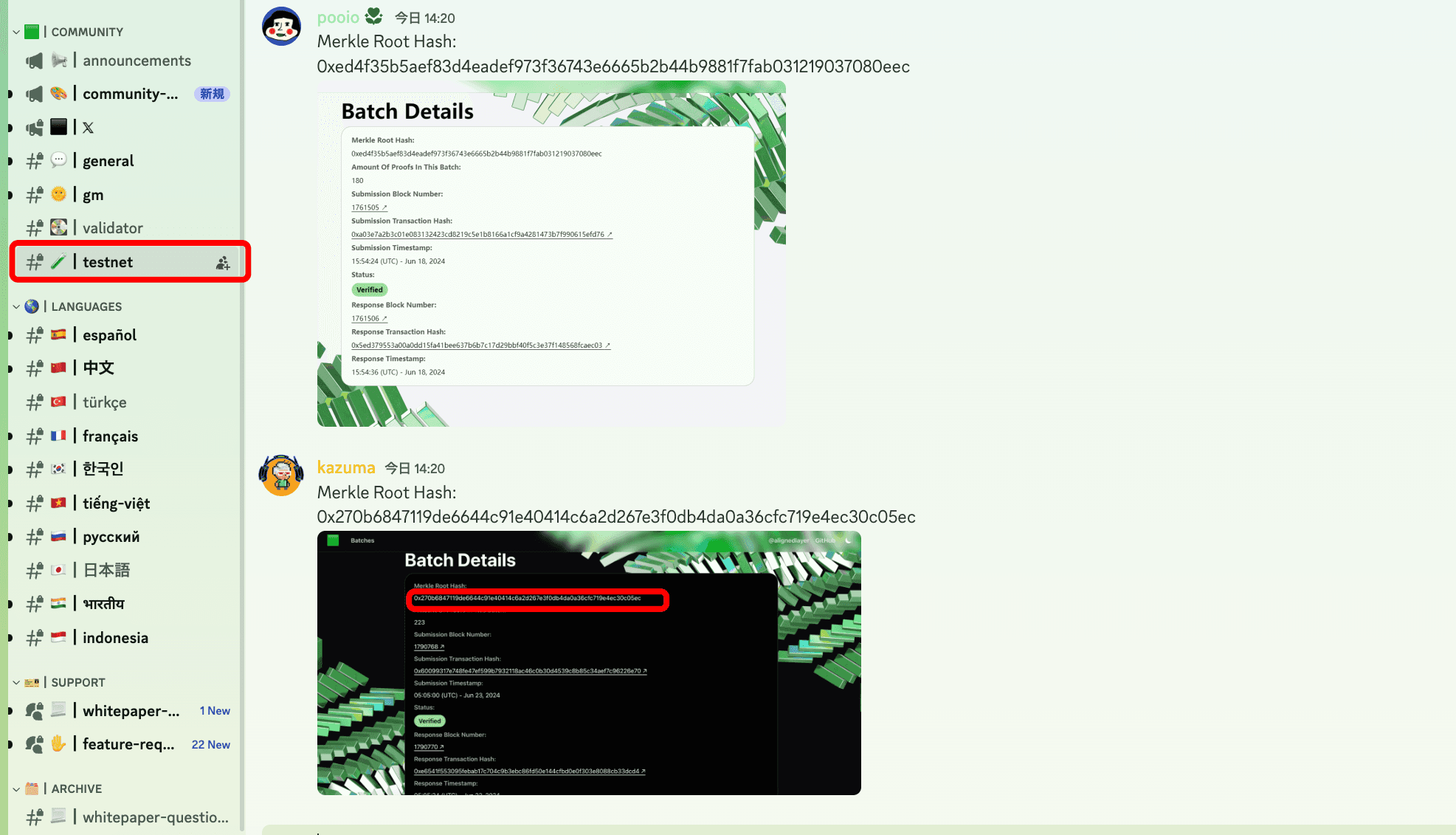Open kazuma's username profile
This screenshot has width=1456, height=835.
346,467
